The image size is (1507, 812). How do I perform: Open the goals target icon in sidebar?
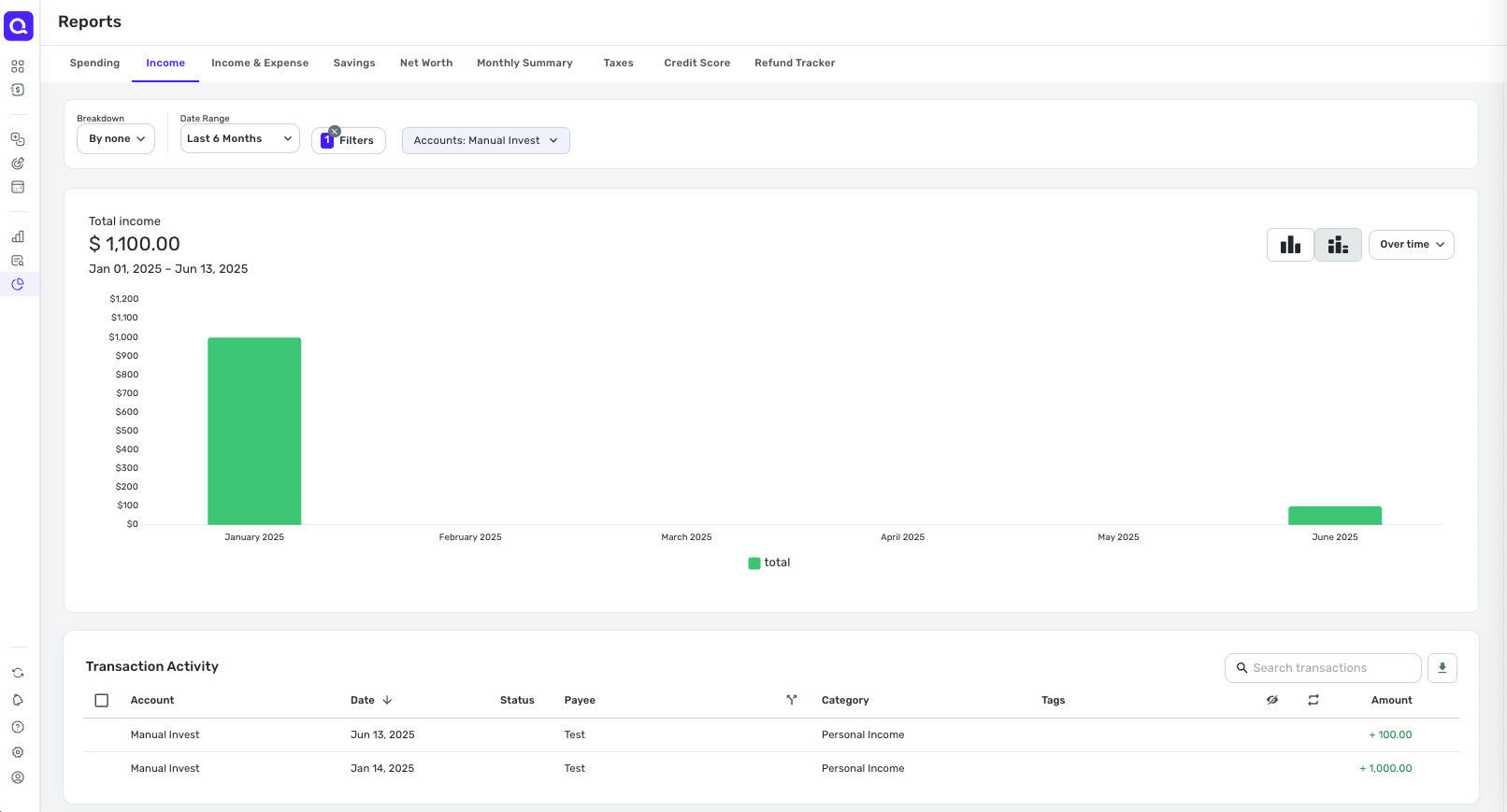point(18,164)
